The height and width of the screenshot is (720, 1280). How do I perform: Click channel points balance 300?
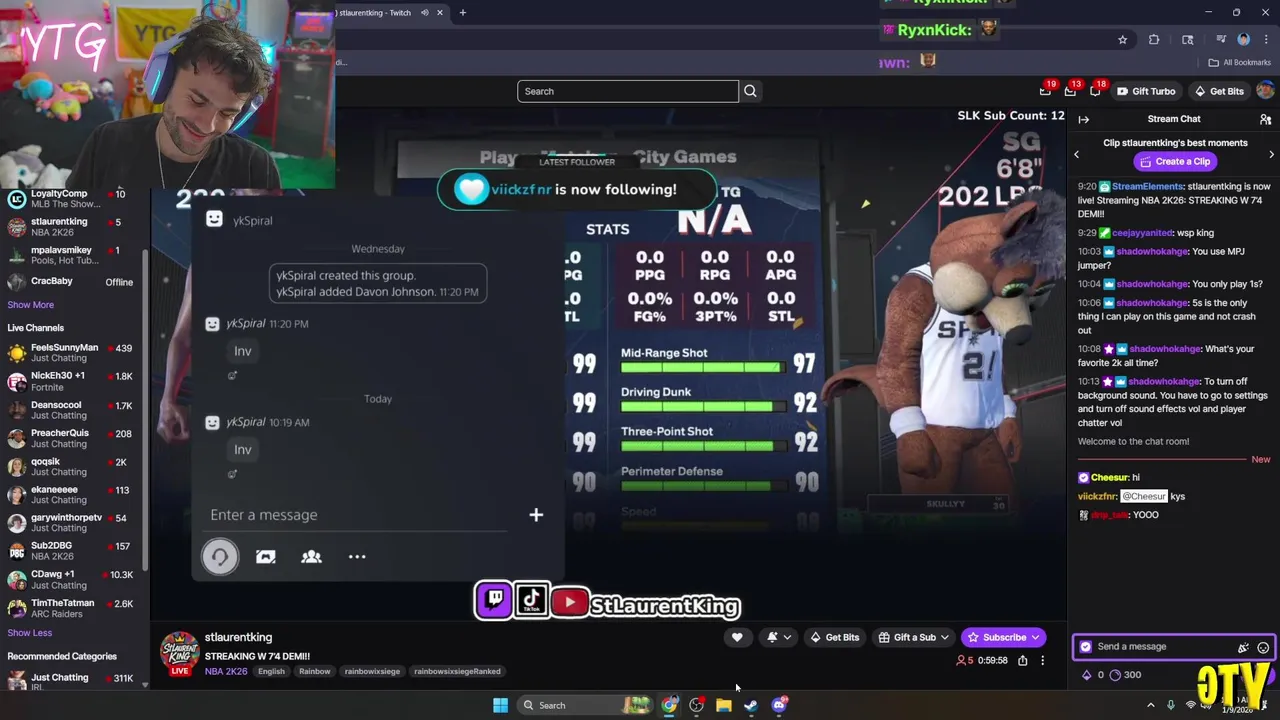(x=1125, y=675)
